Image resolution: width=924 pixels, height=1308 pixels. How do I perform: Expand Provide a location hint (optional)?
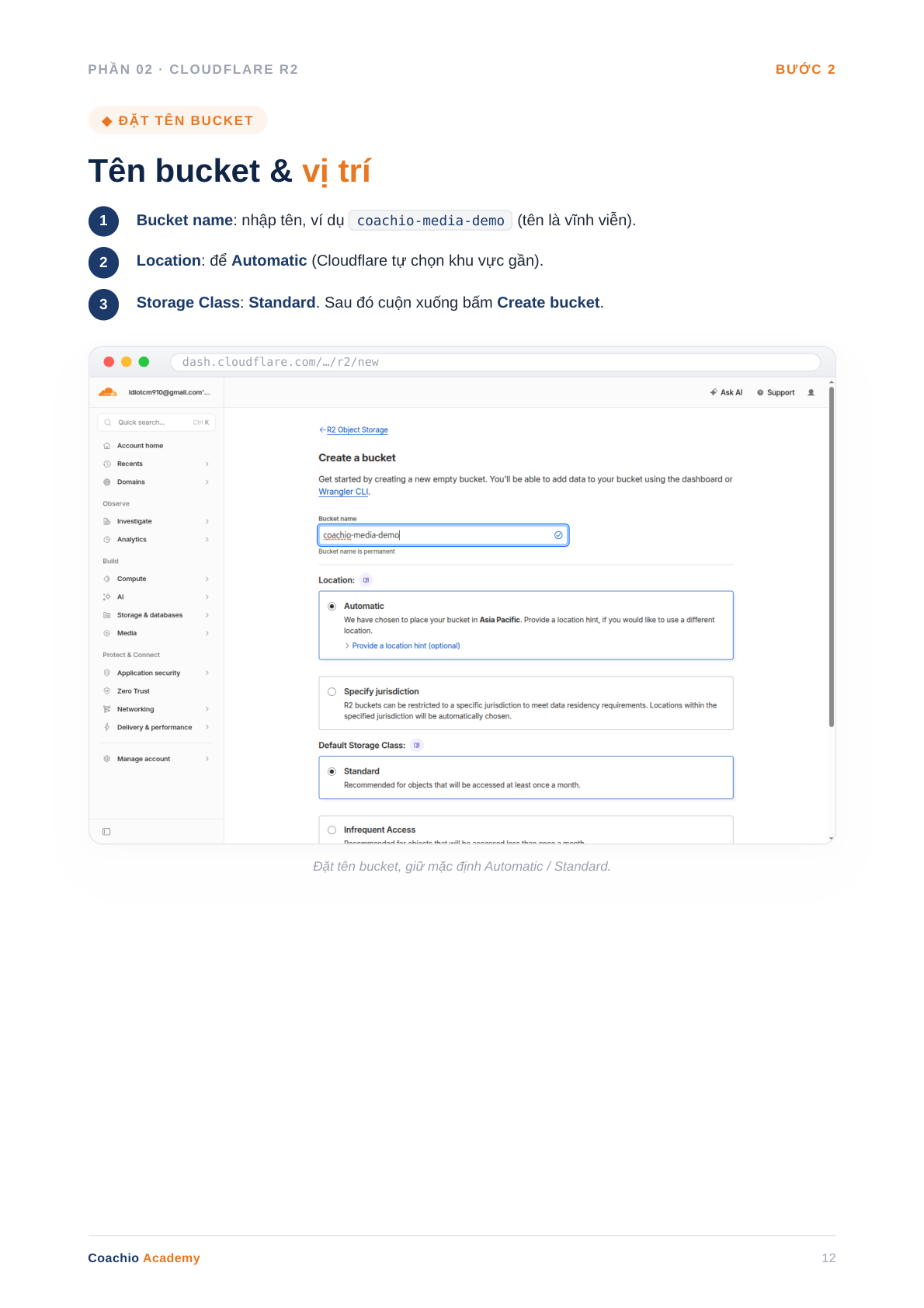click(x=402, y=646)
